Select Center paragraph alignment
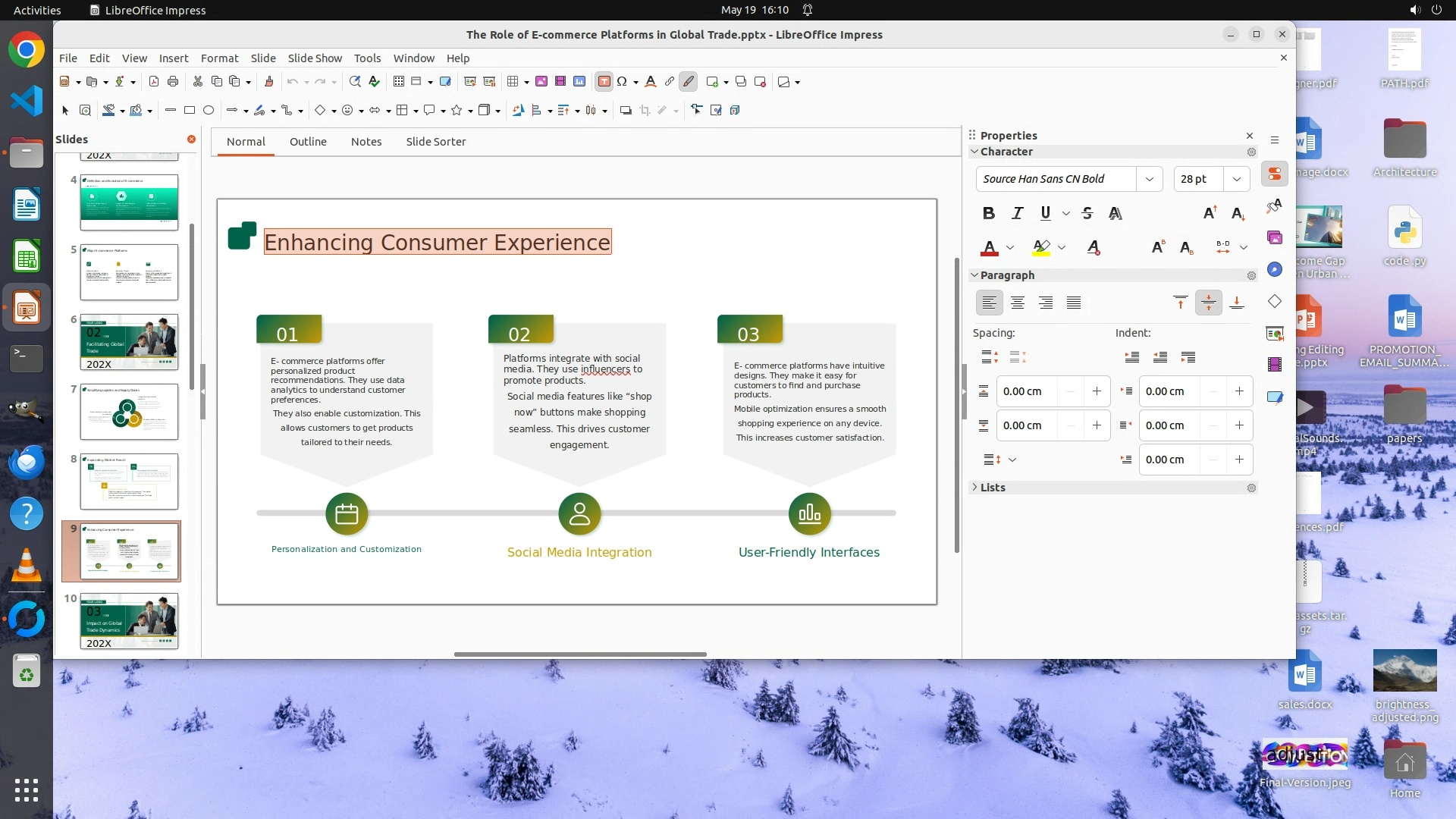The image size is (1456, 819). (1017, 303)
